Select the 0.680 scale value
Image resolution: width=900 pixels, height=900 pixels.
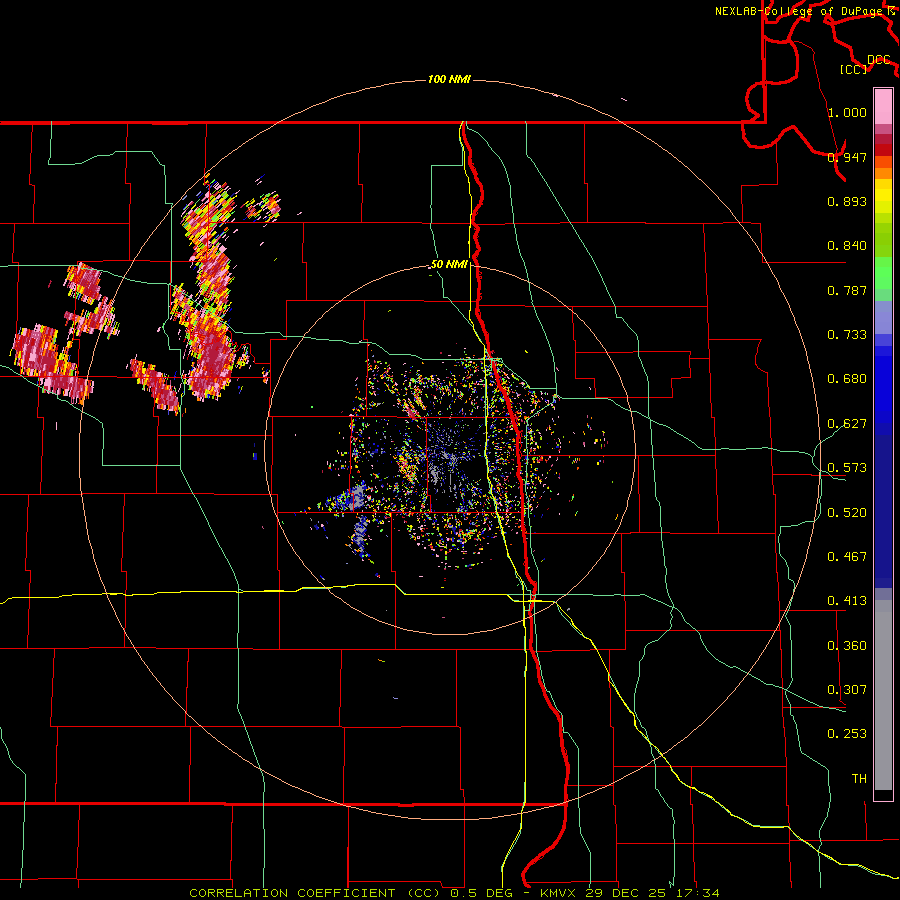point(847,379)
